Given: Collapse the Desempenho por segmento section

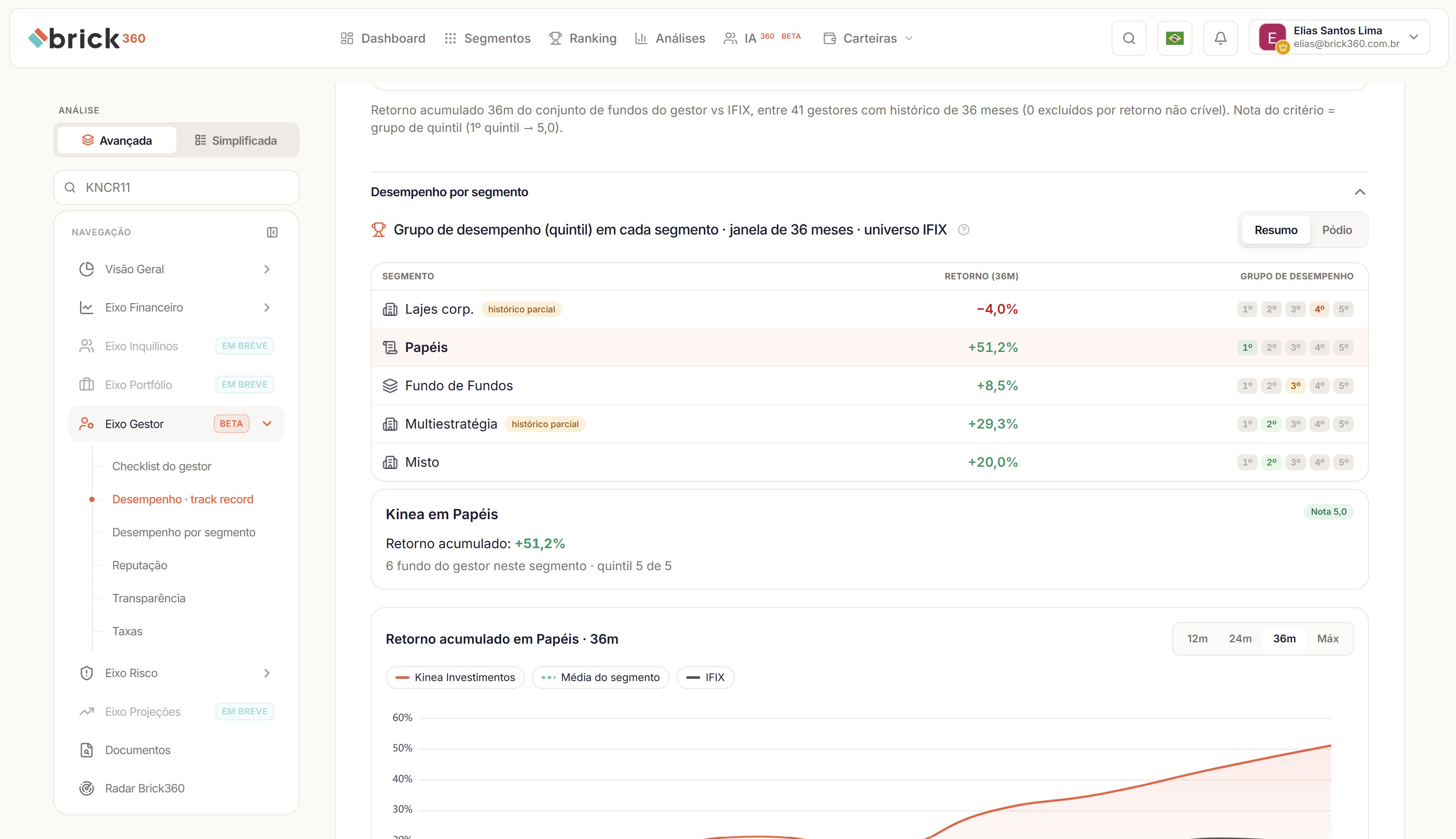Looking at the screenshot, I should click(x=1359, y=192).
